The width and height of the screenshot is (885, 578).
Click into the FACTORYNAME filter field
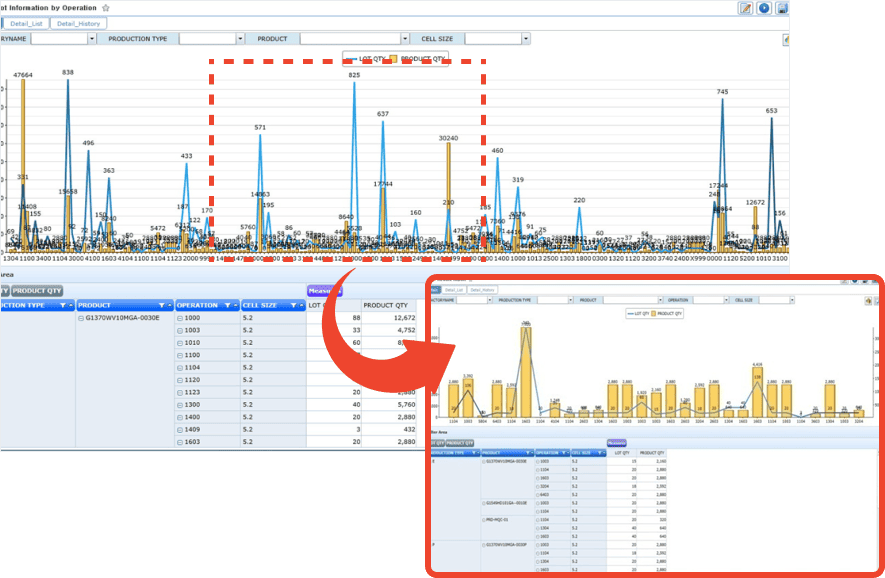(59, 38)
